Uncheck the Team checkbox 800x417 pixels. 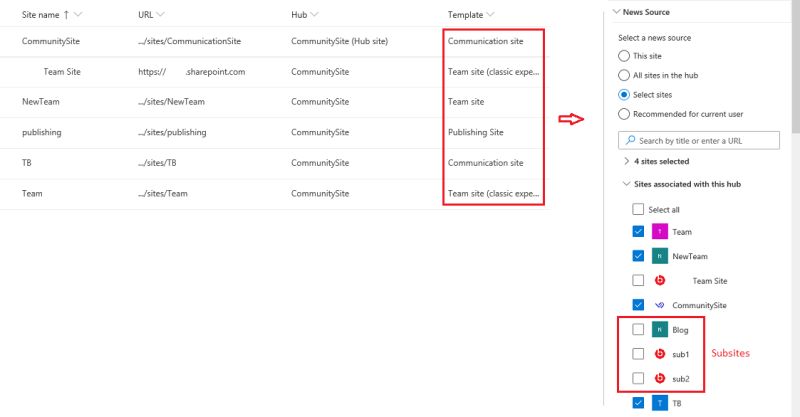[638, 231]
